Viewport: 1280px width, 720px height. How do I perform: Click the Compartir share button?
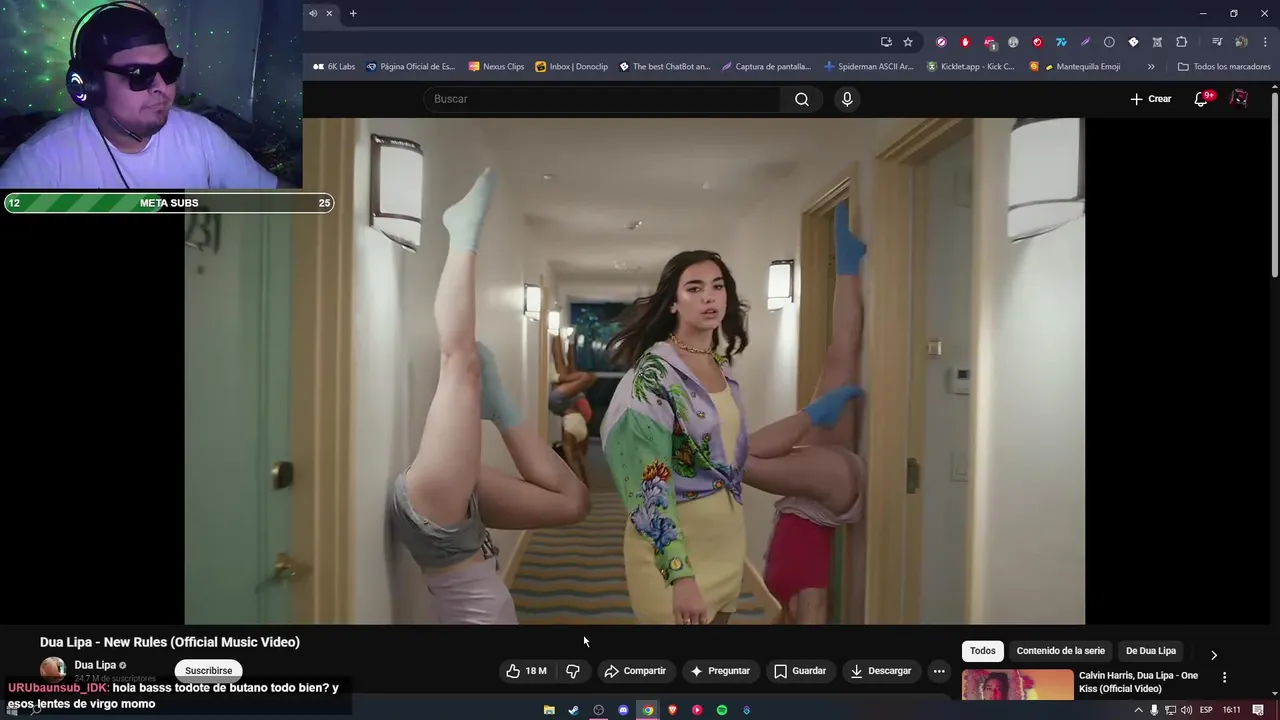click(x=635, y=671)
